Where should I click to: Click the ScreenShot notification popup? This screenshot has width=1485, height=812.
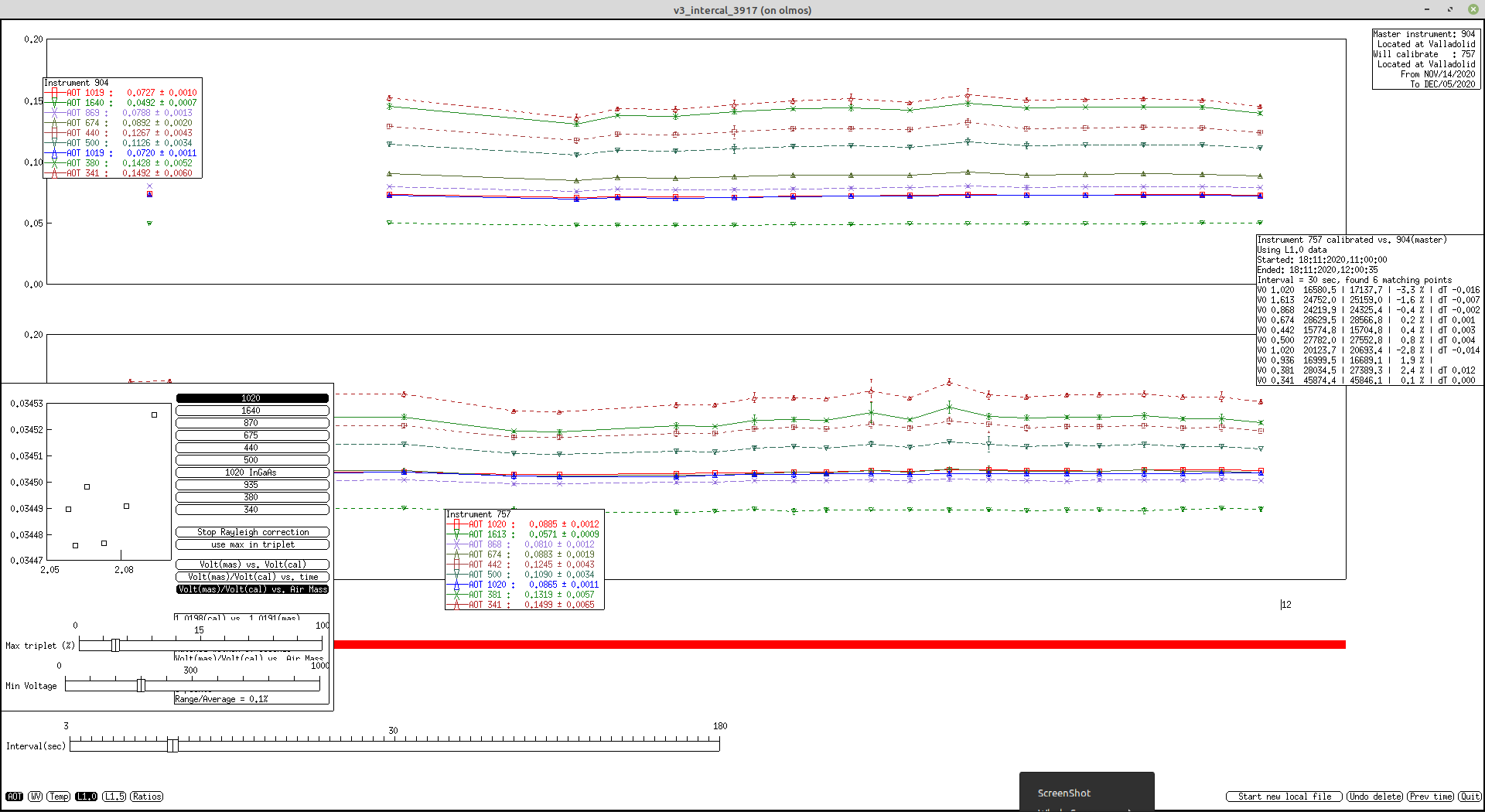click(1086, 793)
